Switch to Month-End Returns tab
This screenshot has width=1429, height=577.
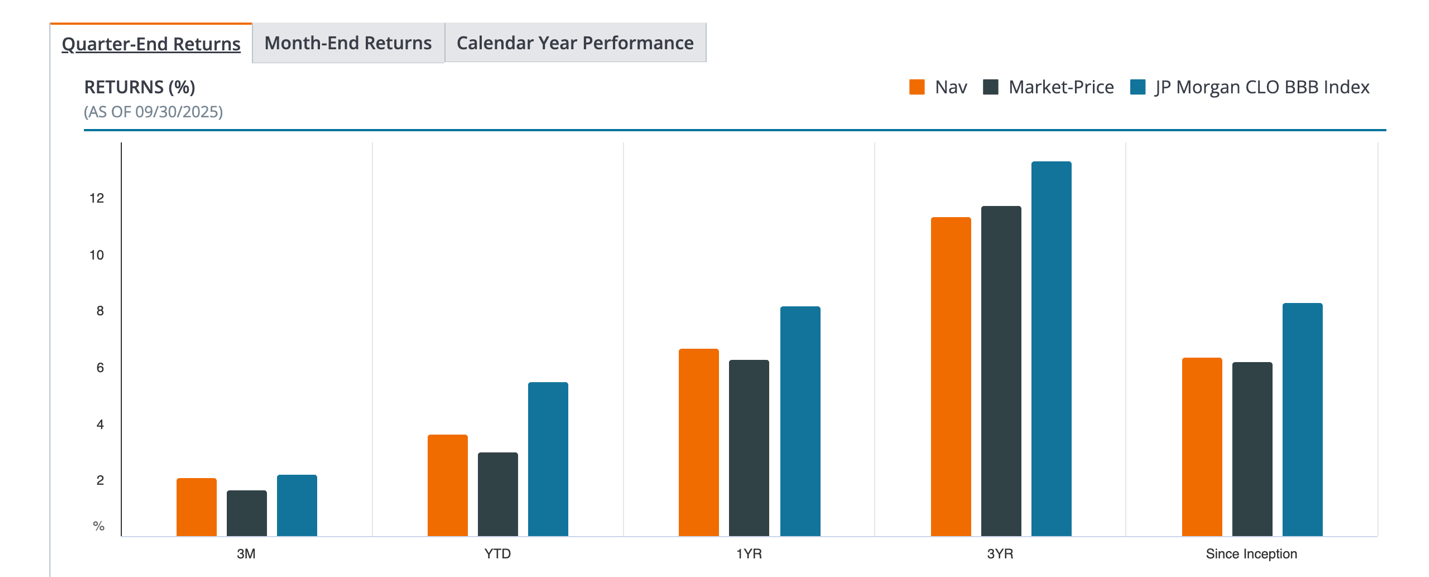348,44
